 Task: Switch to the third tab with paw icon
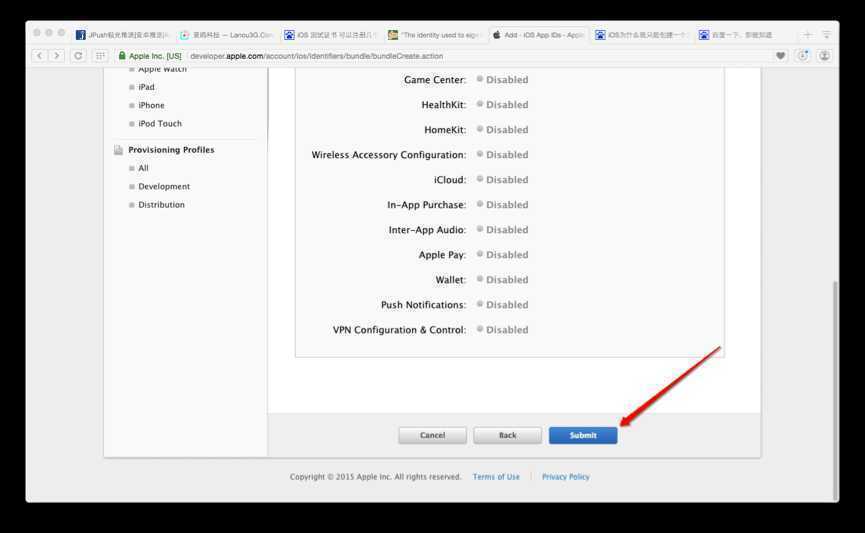330,35
